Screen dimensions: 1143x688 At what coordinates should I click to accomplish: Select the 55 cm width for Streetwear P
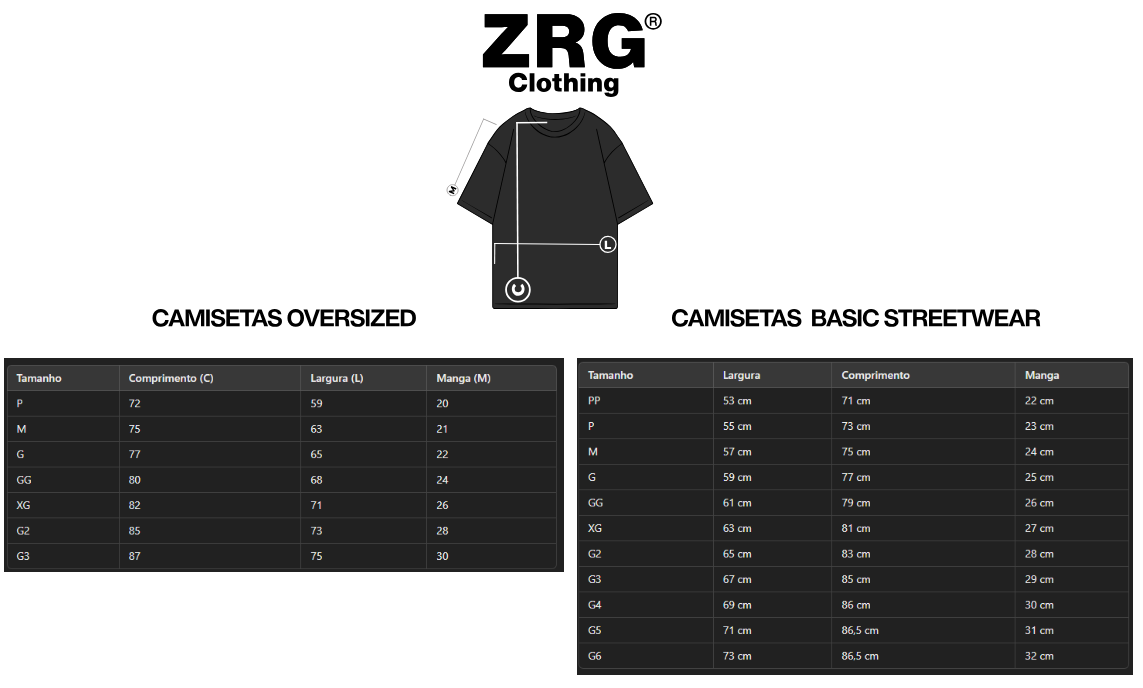tap(737, 426)
